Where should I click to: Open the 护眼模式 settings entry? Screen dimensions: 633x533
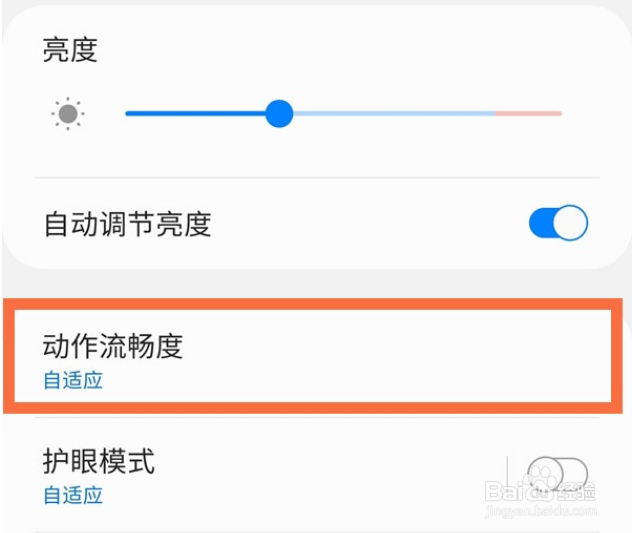click(250, 475)
